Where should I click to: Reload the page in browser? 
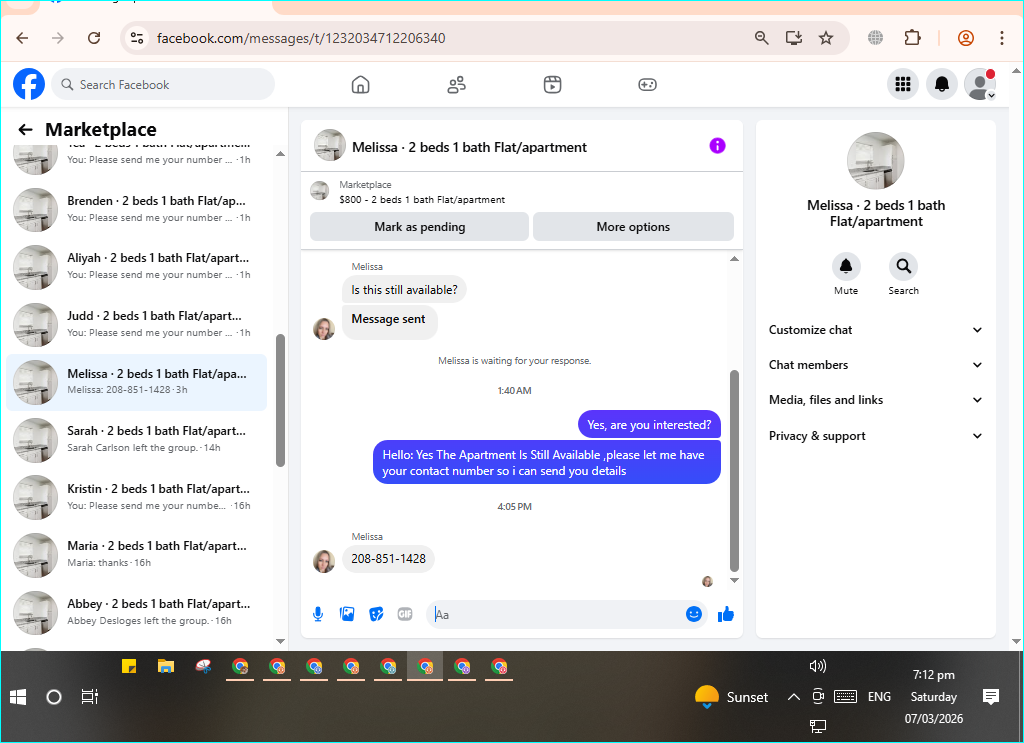94,38
